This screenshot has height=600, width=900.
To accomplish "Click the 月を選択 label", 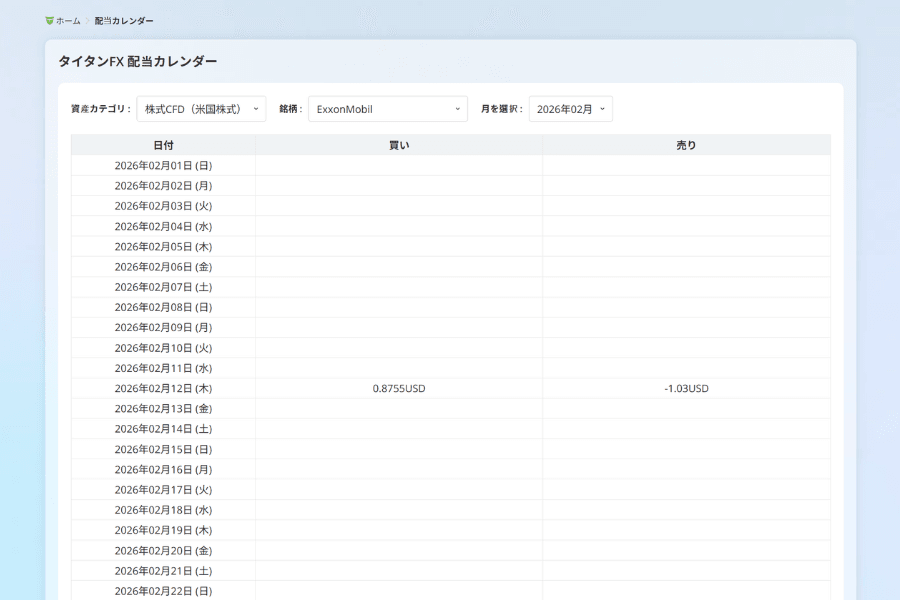I will [502, 109].
